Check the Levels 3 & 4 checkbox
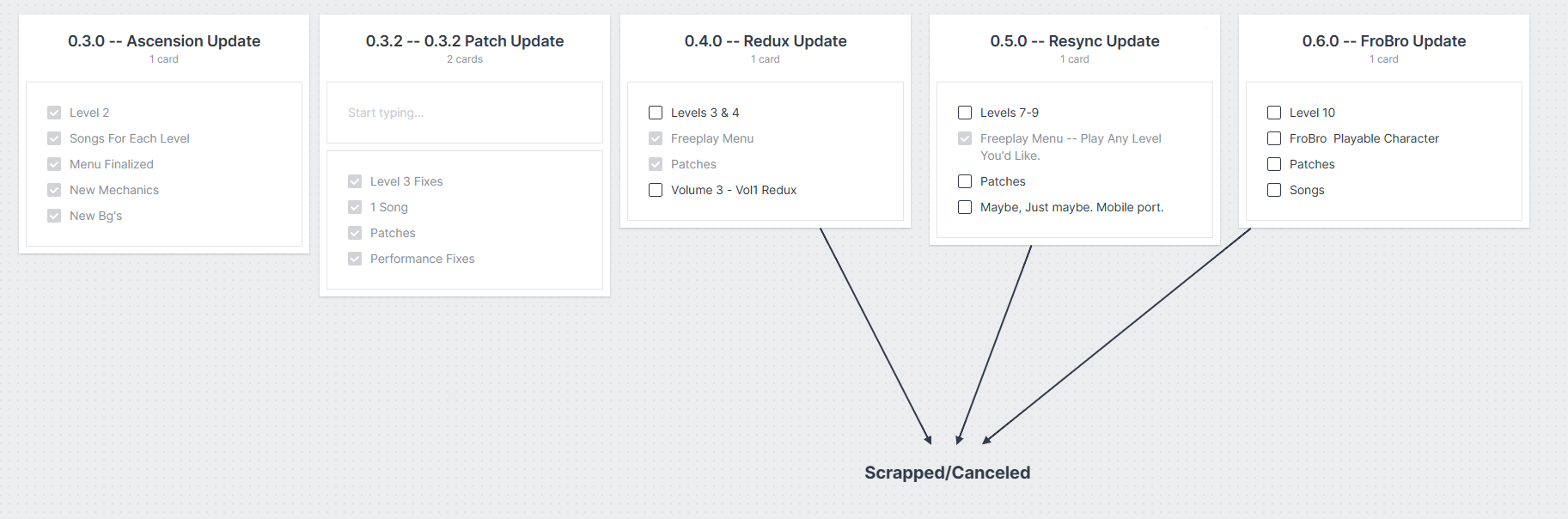 click(656, 113)
